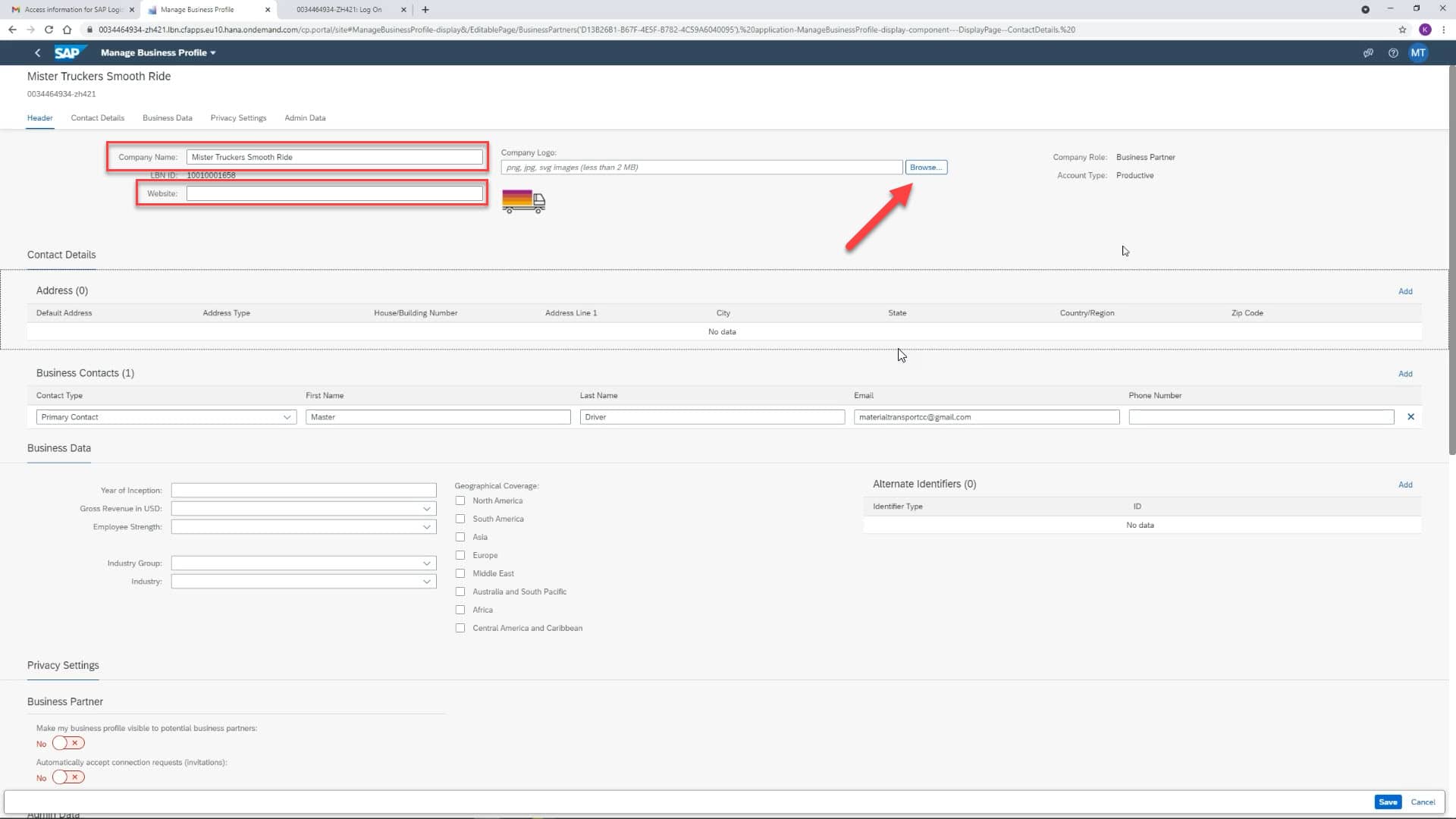The height and width of the screenshot is (819, 1456).
Task: Check Middle East coverage
Action: click(460, 573)
